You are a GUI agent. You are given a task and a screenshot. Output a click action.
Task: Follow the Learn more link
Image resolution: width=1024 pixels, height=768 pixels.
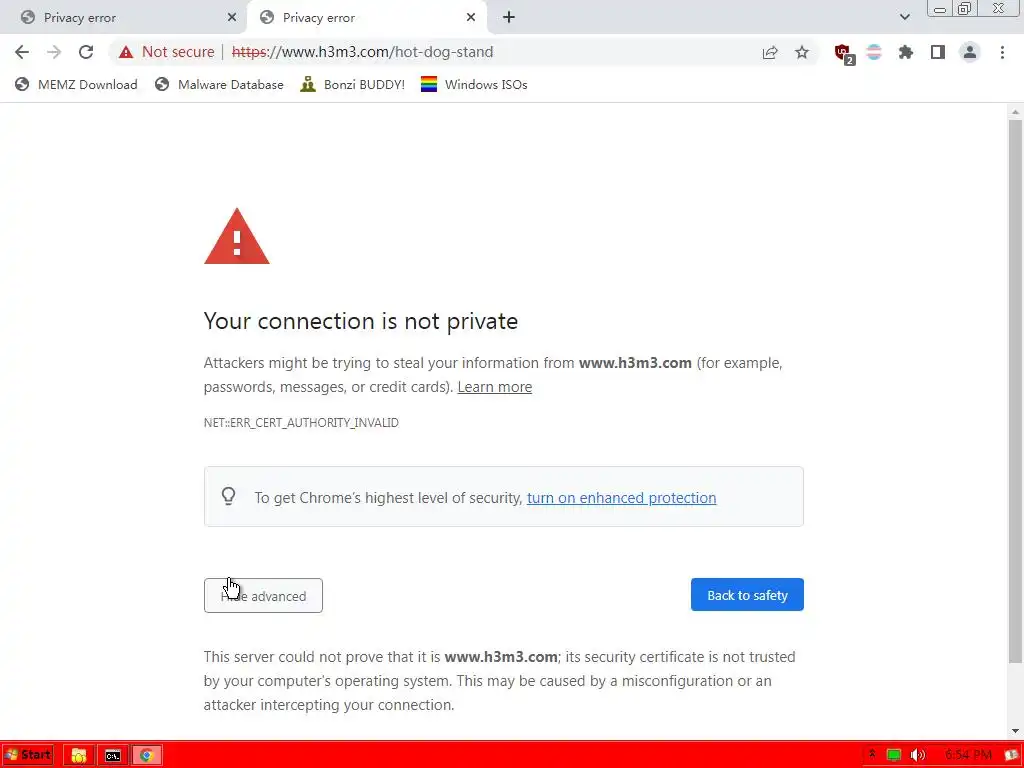tap(494, 387)
